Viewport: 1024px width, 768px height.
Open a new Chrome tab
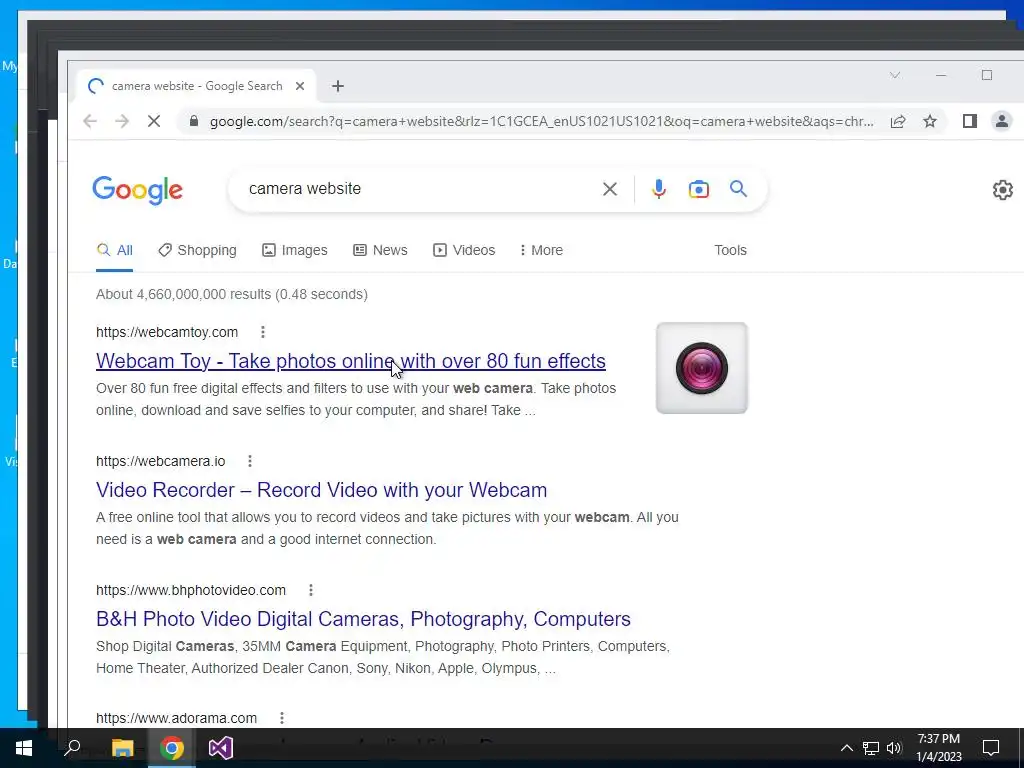click(338, 86)
